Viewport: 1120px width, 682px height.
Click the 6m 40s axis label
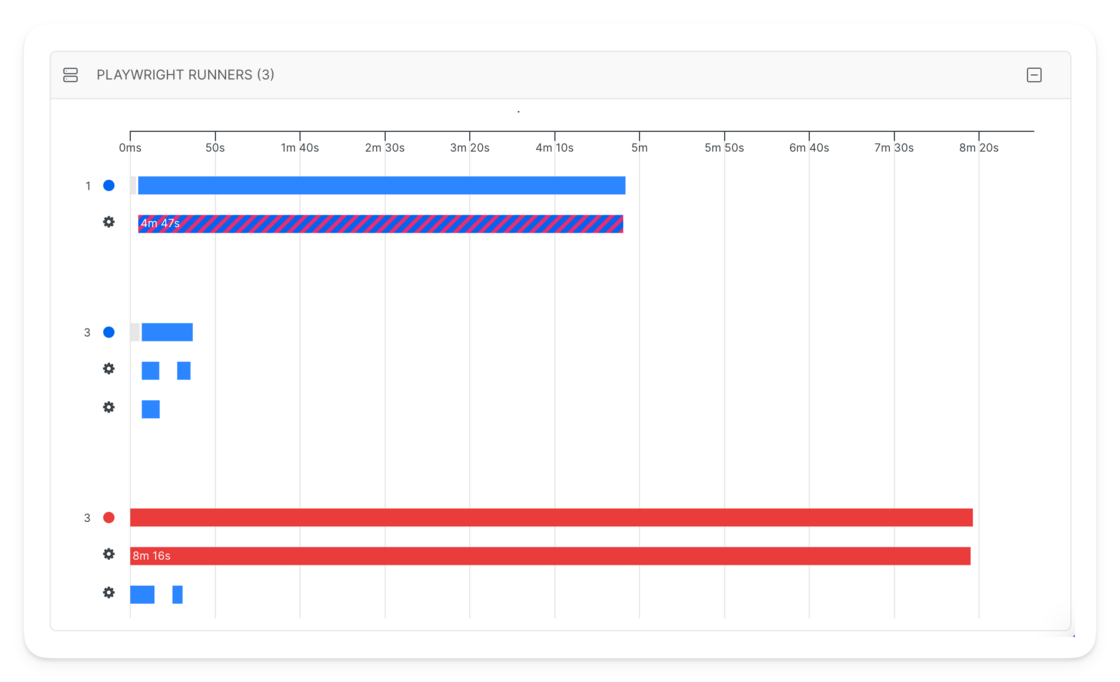[809, 148]
